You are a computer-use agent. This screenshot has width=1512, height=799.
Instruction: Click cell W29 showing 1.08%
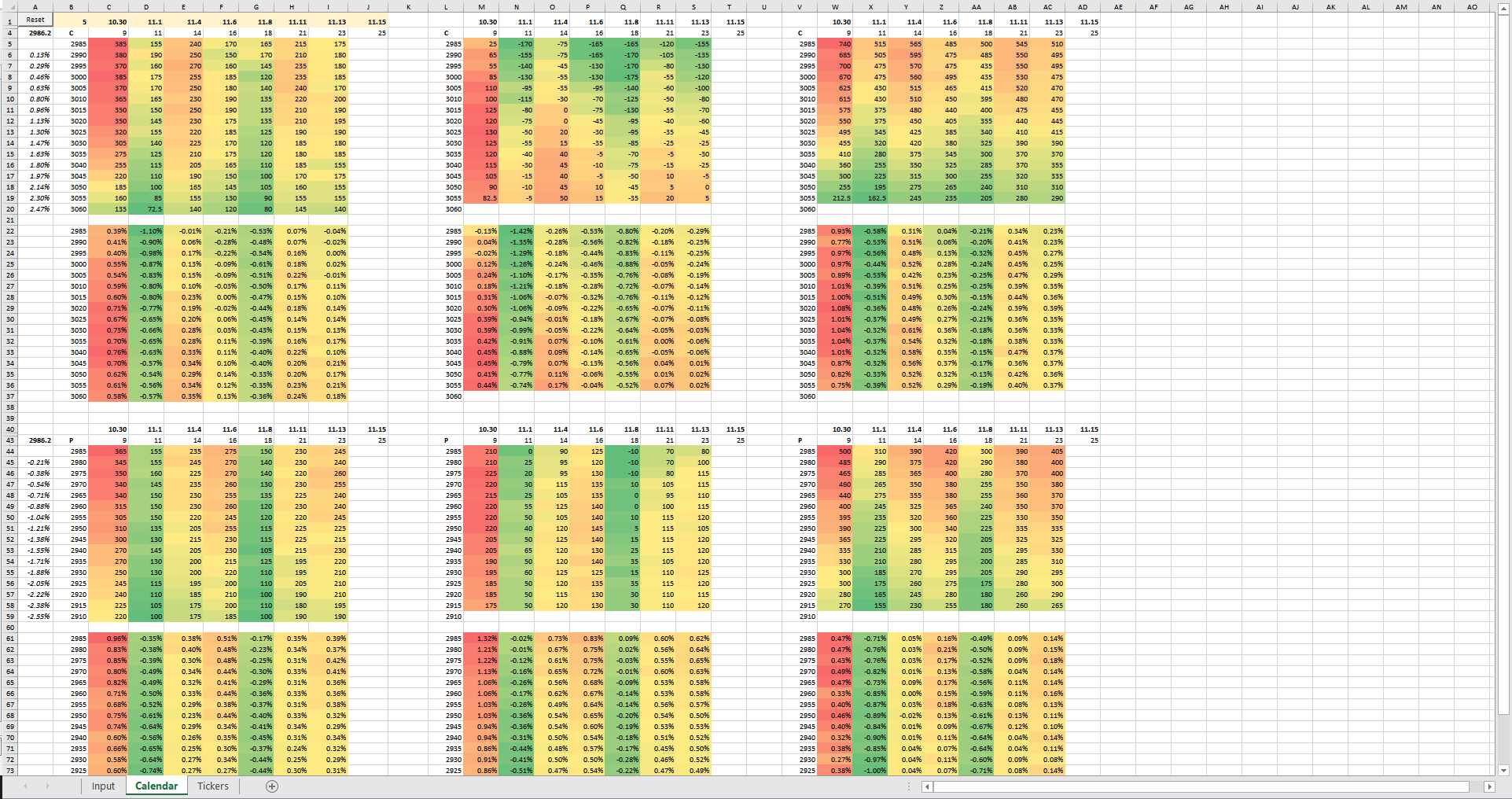tap(835, 308)
